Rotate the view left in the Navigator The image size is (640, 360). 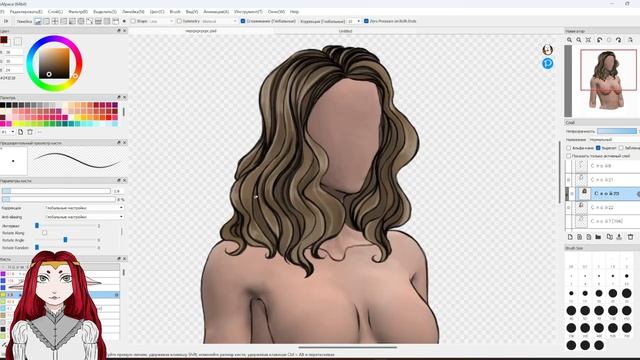click(600, 40)
